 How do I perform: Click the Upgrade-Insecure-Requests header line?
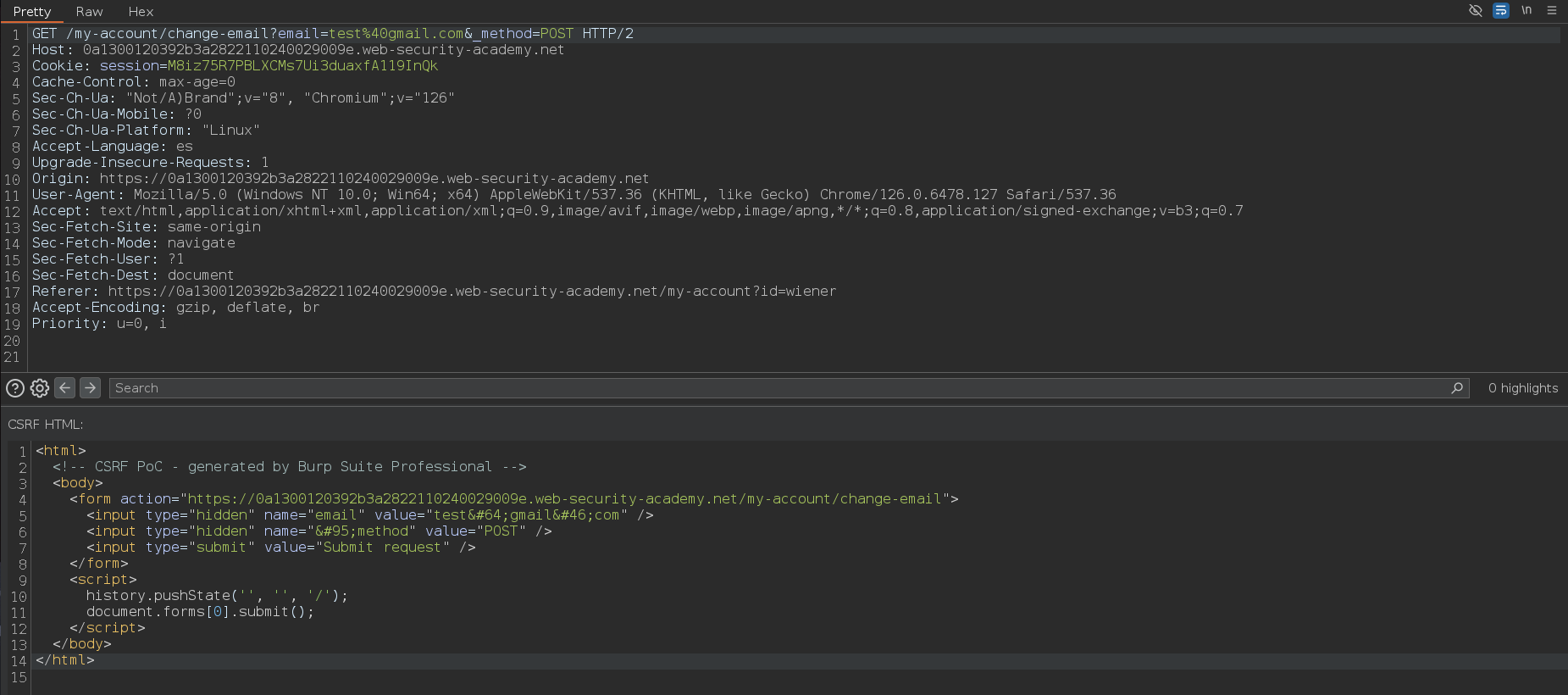click(x=151, y=163)
